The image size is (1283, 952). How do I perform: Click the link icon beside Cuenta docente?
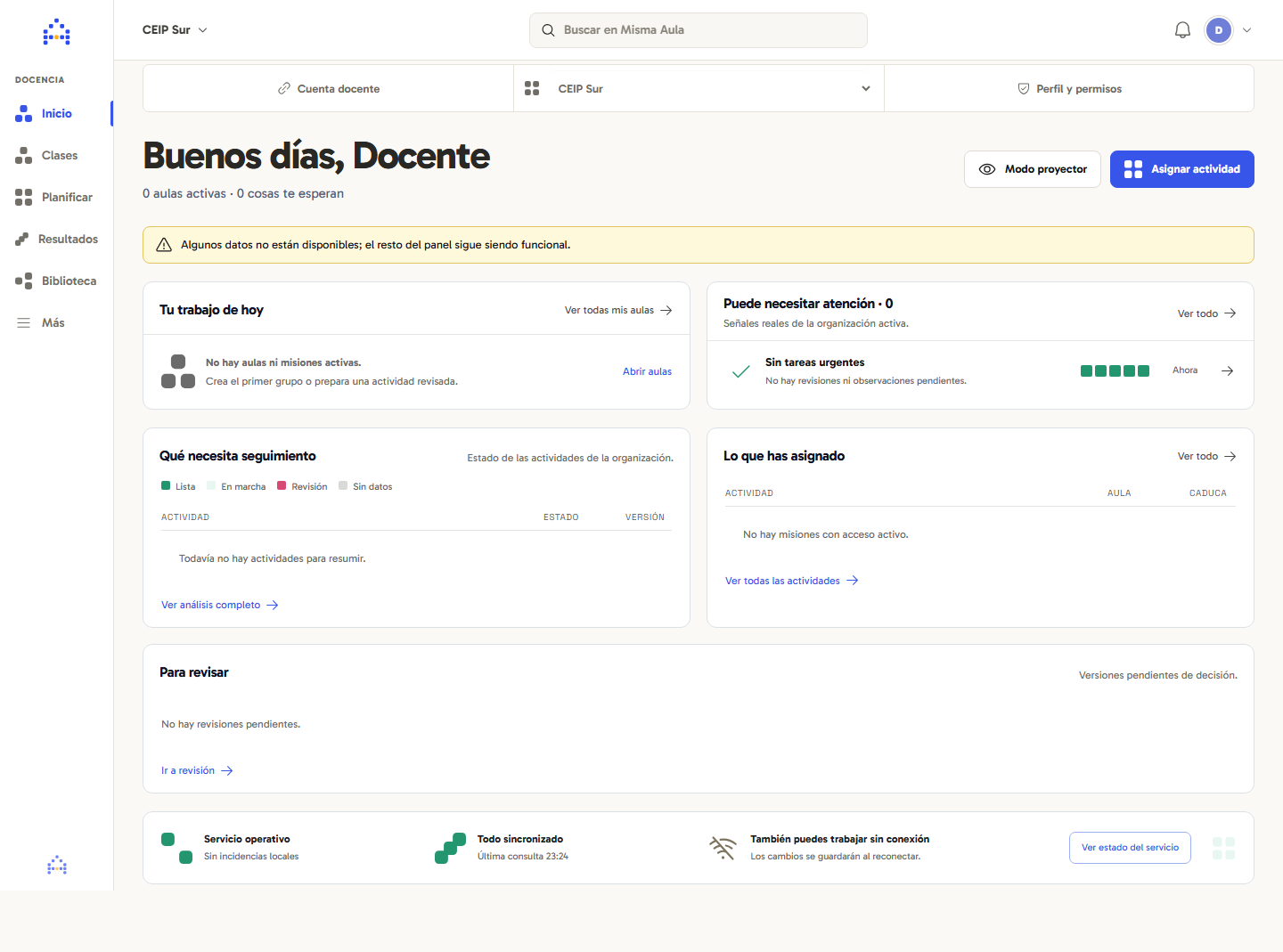click(x=284, y=88)
